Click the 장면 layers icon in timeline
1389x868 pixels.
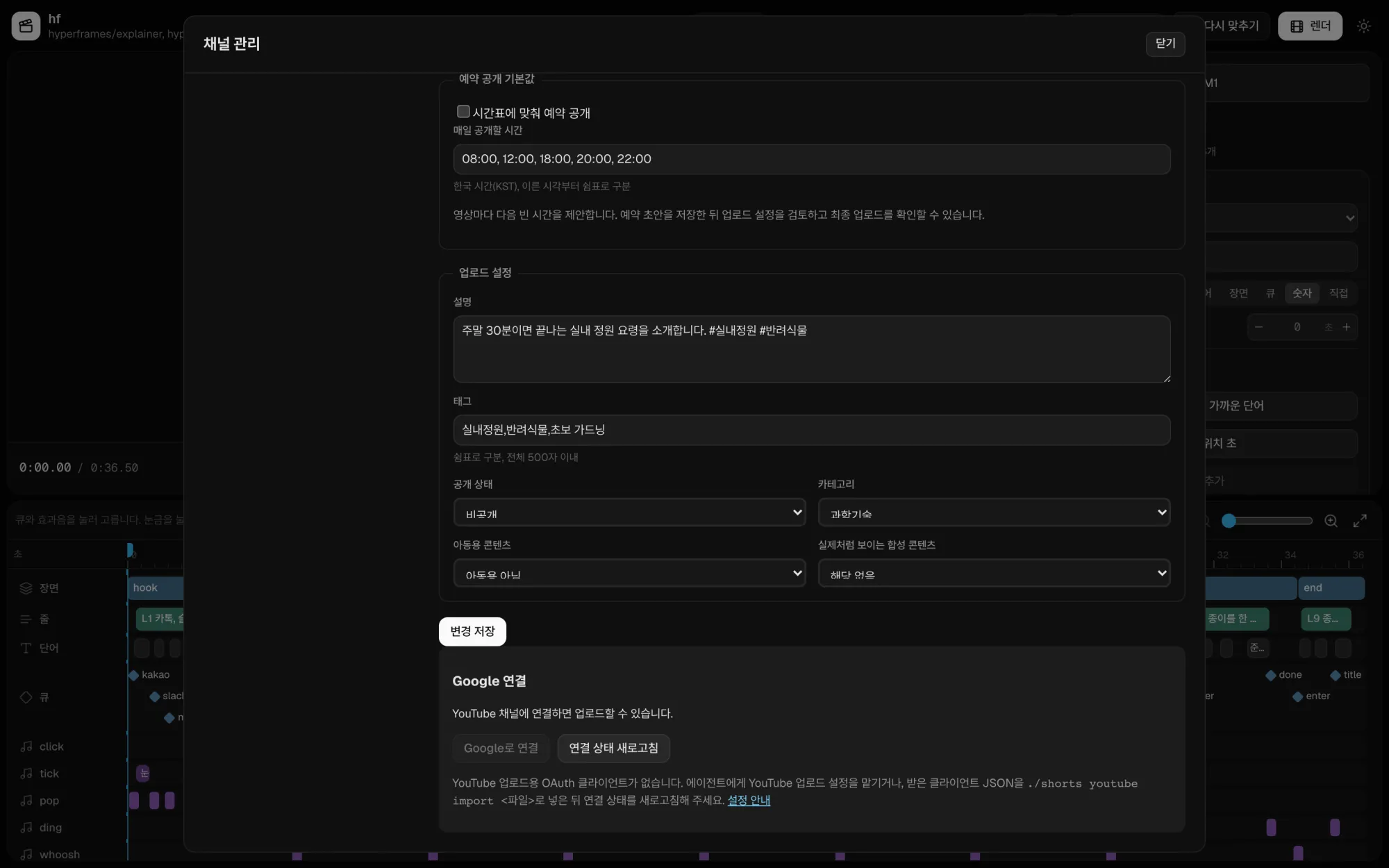tap(26, 588)
